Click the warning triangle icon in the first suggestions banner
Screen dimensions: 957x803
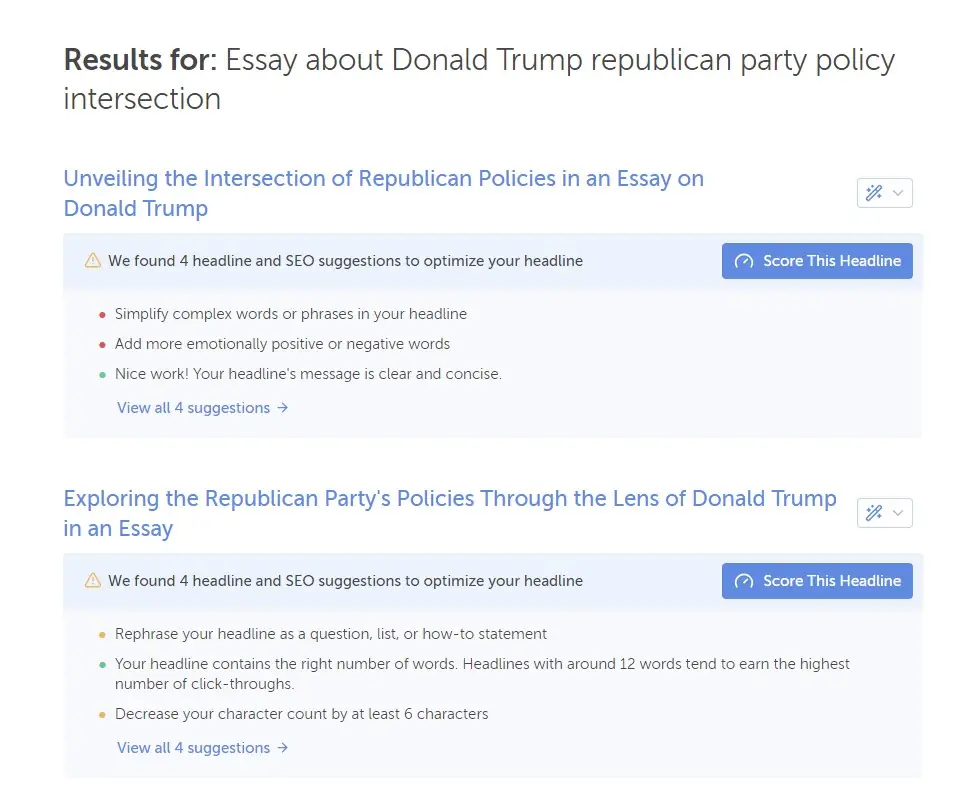click(x=93, y=261)
